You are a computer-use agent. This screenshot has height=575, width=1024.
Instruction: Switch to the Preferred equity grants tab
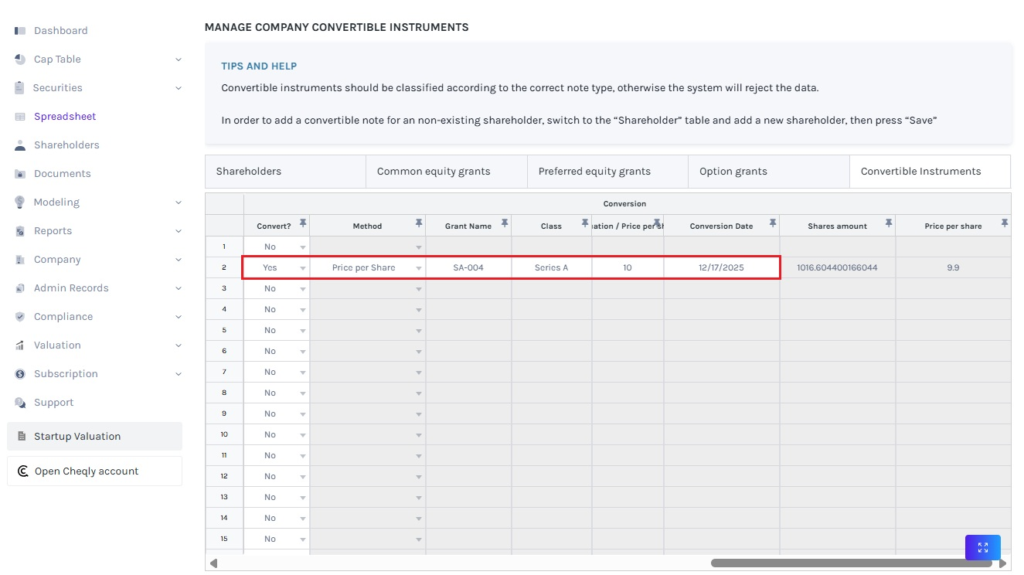(x=594, y=172)
